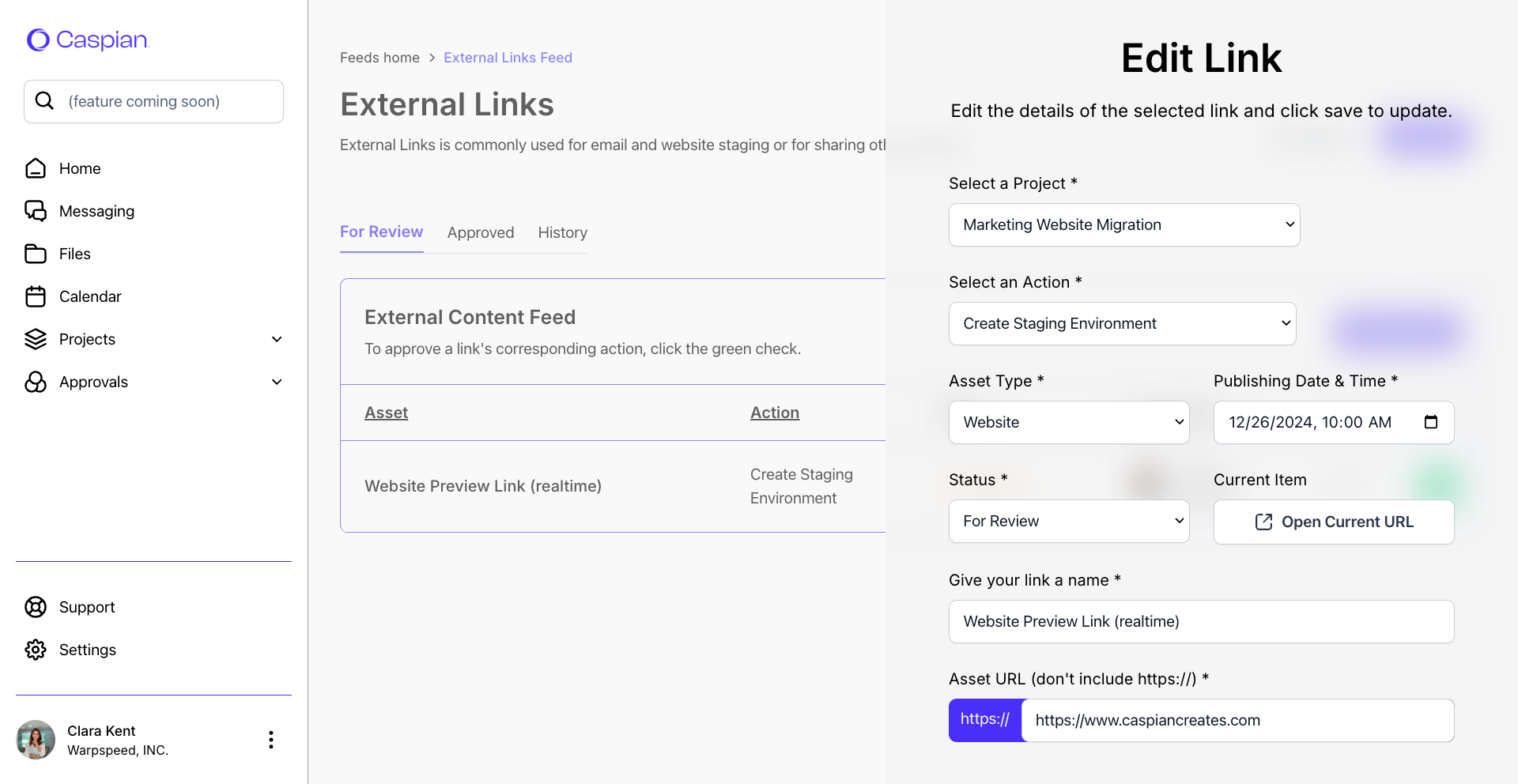This screenshot has width=1518, height=784.
Task: Expand the Approvals sidebar section
Action: click(x=277, y=382)
